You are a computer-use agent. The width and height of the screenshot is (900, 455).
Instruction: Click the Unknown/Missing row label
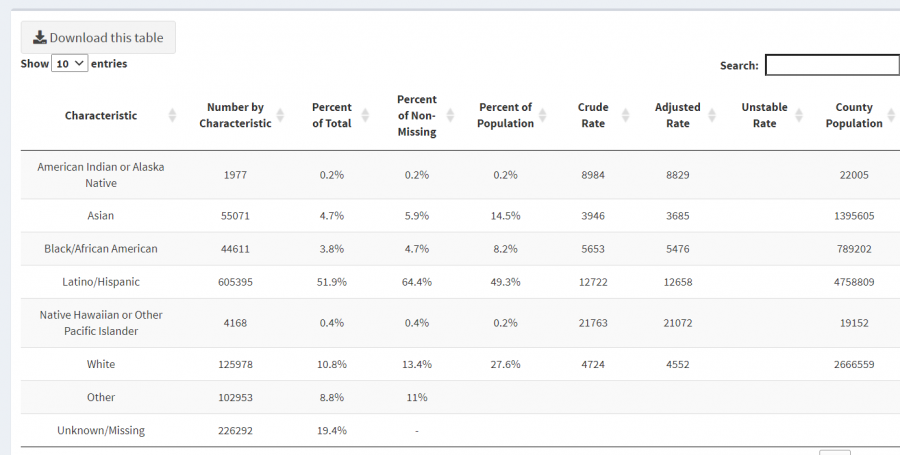[101, 431]
